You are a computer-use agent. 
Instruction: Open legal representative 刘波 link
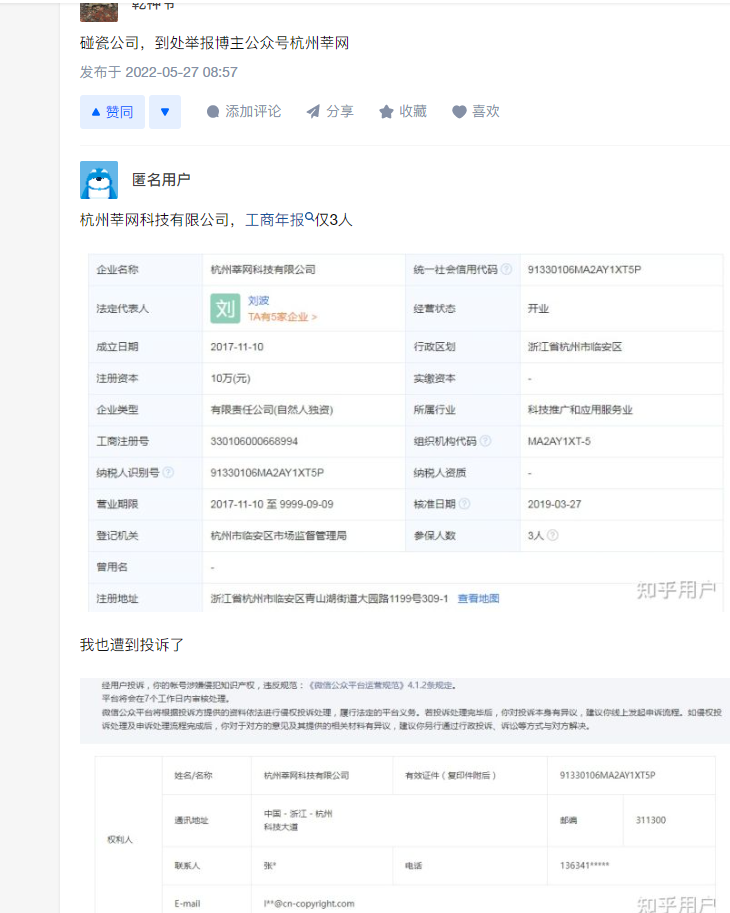click(258, 300)
